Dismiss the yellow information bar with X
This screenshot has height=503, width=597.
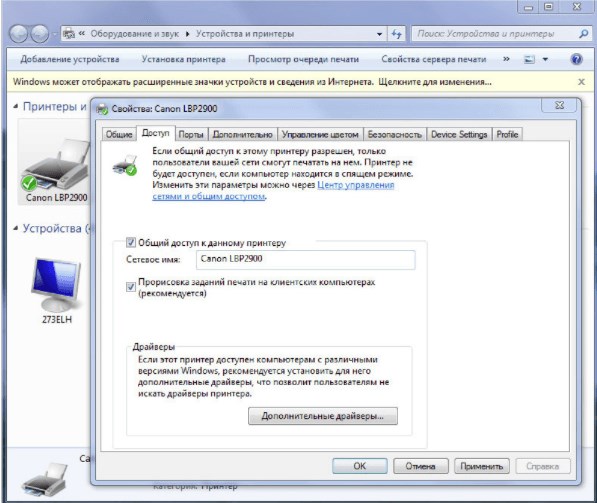pyautogui.click(x=581, y=82)
